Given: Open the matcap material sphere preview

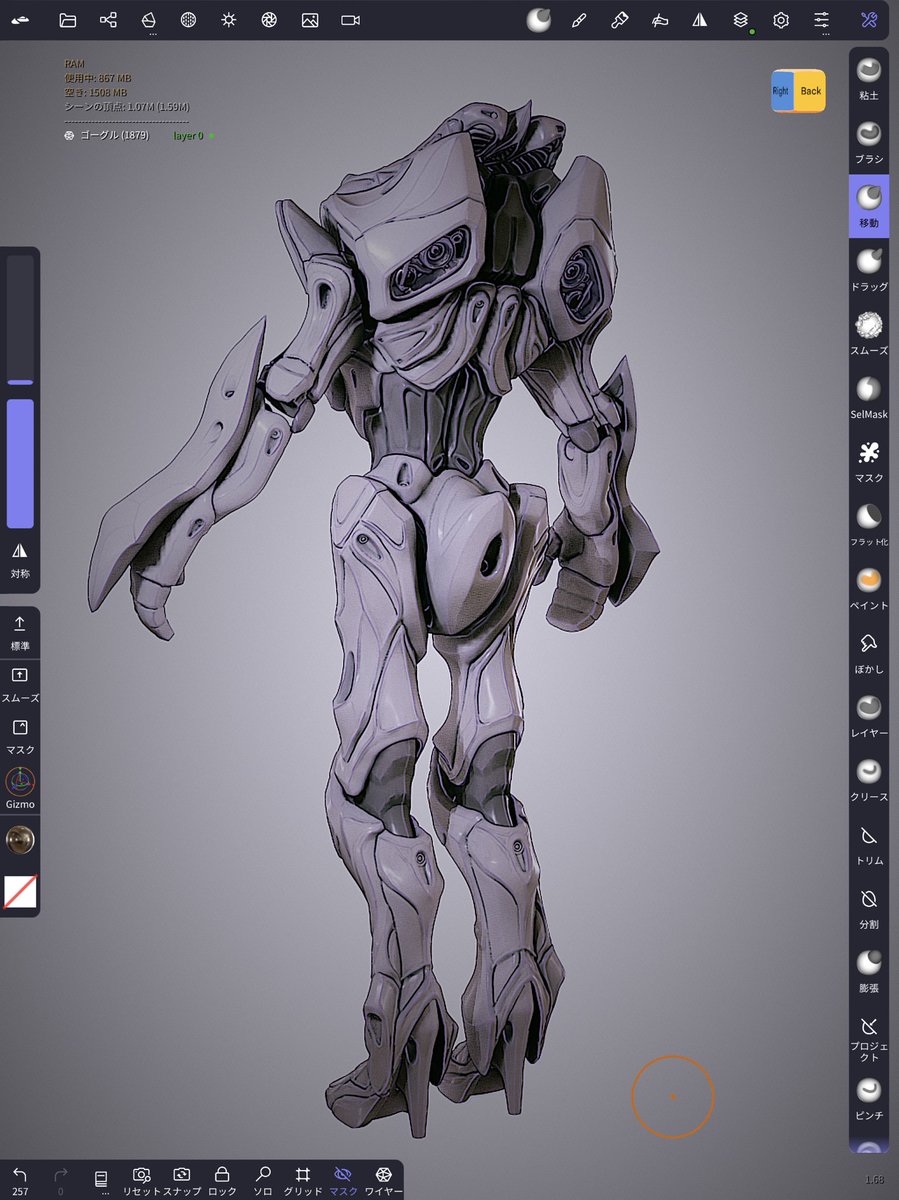Looking at the screenshot, I should 20,840.
